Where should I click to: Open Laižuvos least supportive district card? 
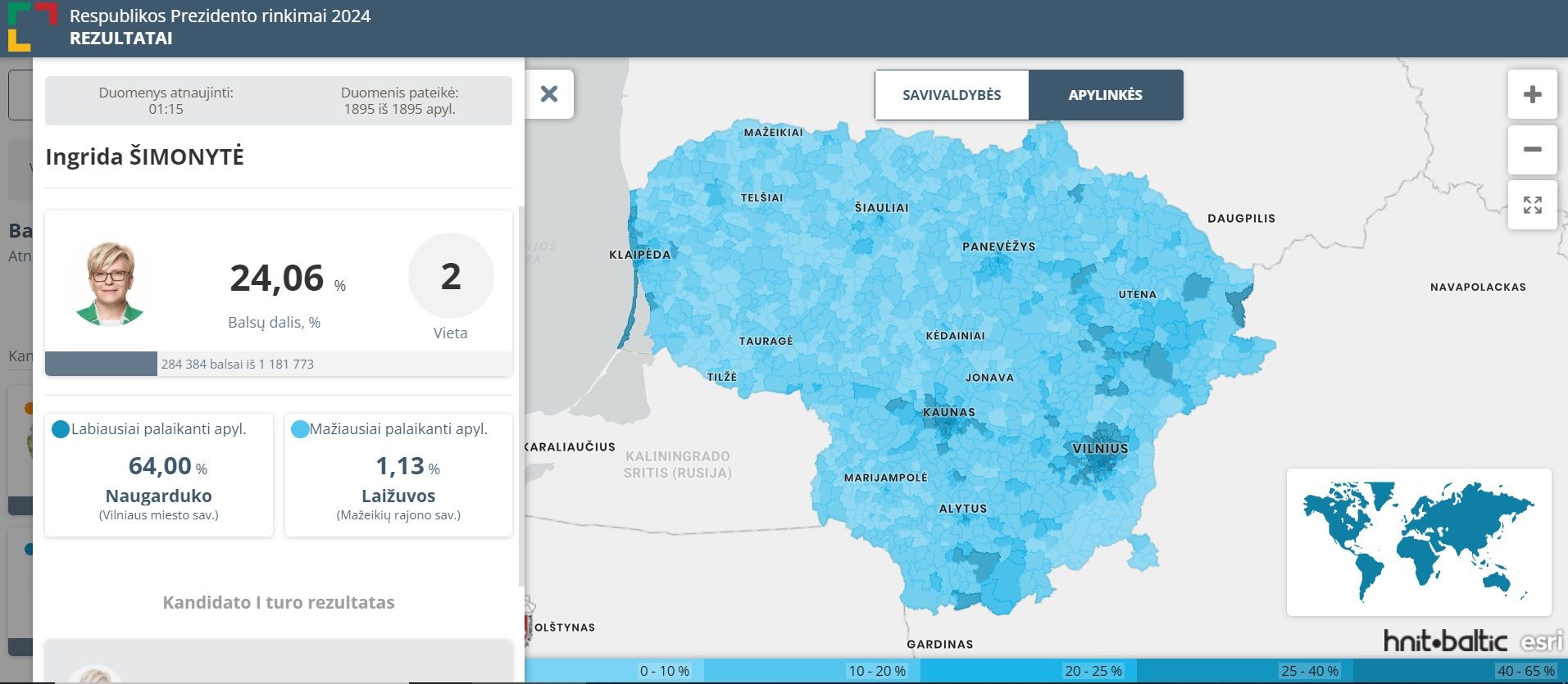point(398,475)
